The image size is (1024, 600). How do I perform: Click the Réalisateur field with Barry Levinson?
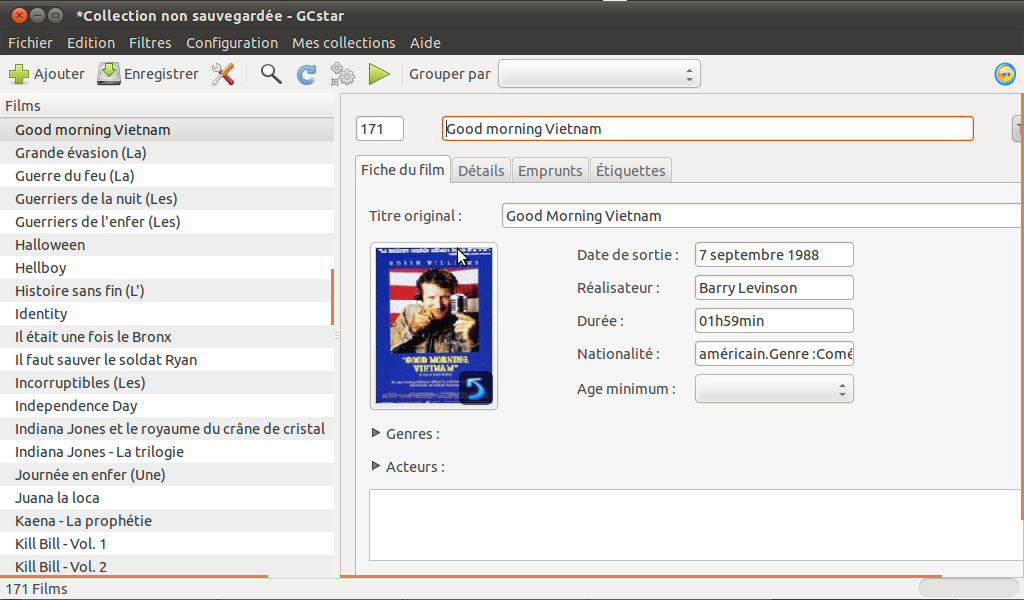[774, 288]
